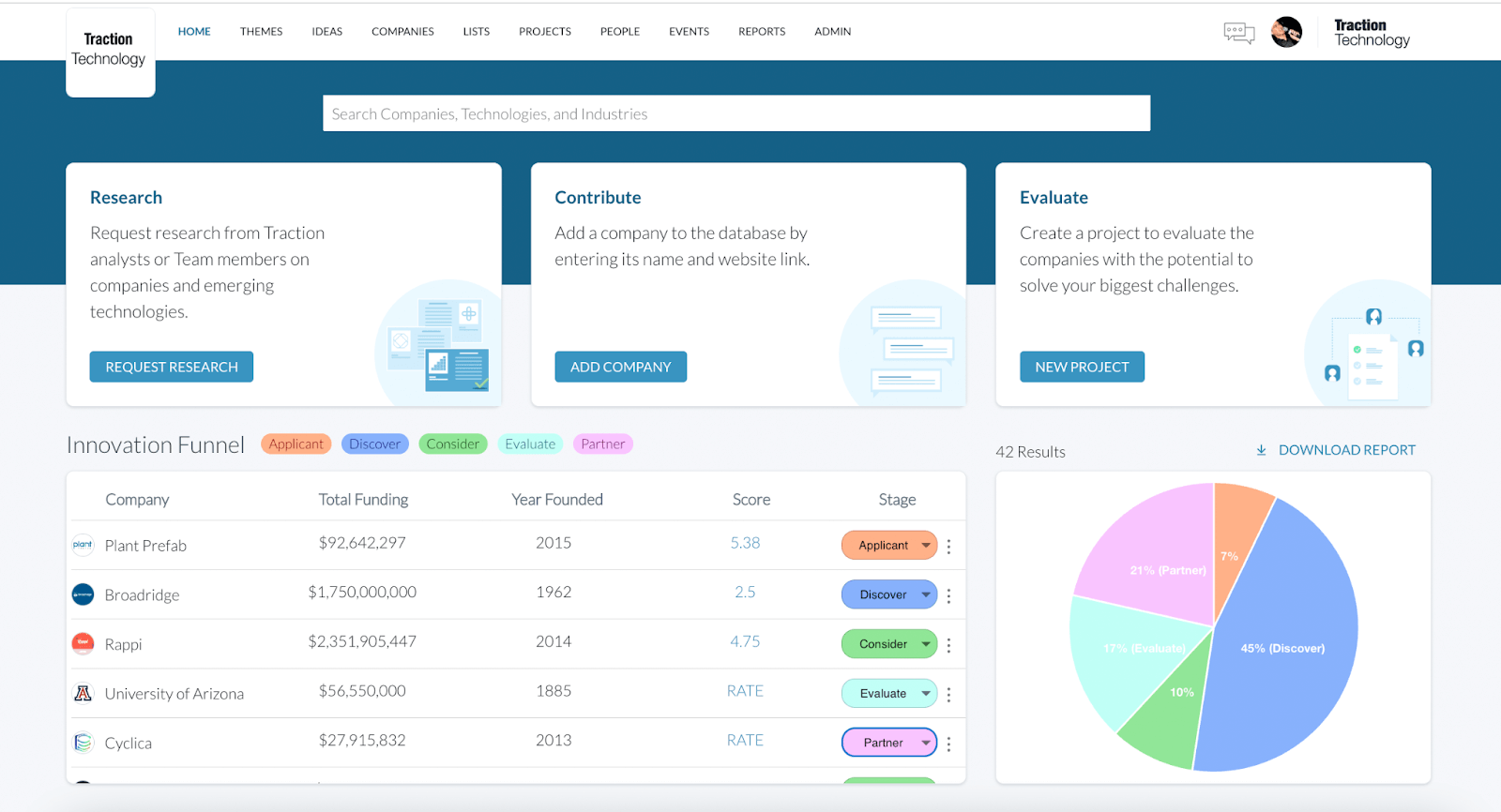Click the Plant Prefab company logo
Screen dimensions: 1501x812
[83, 545]
